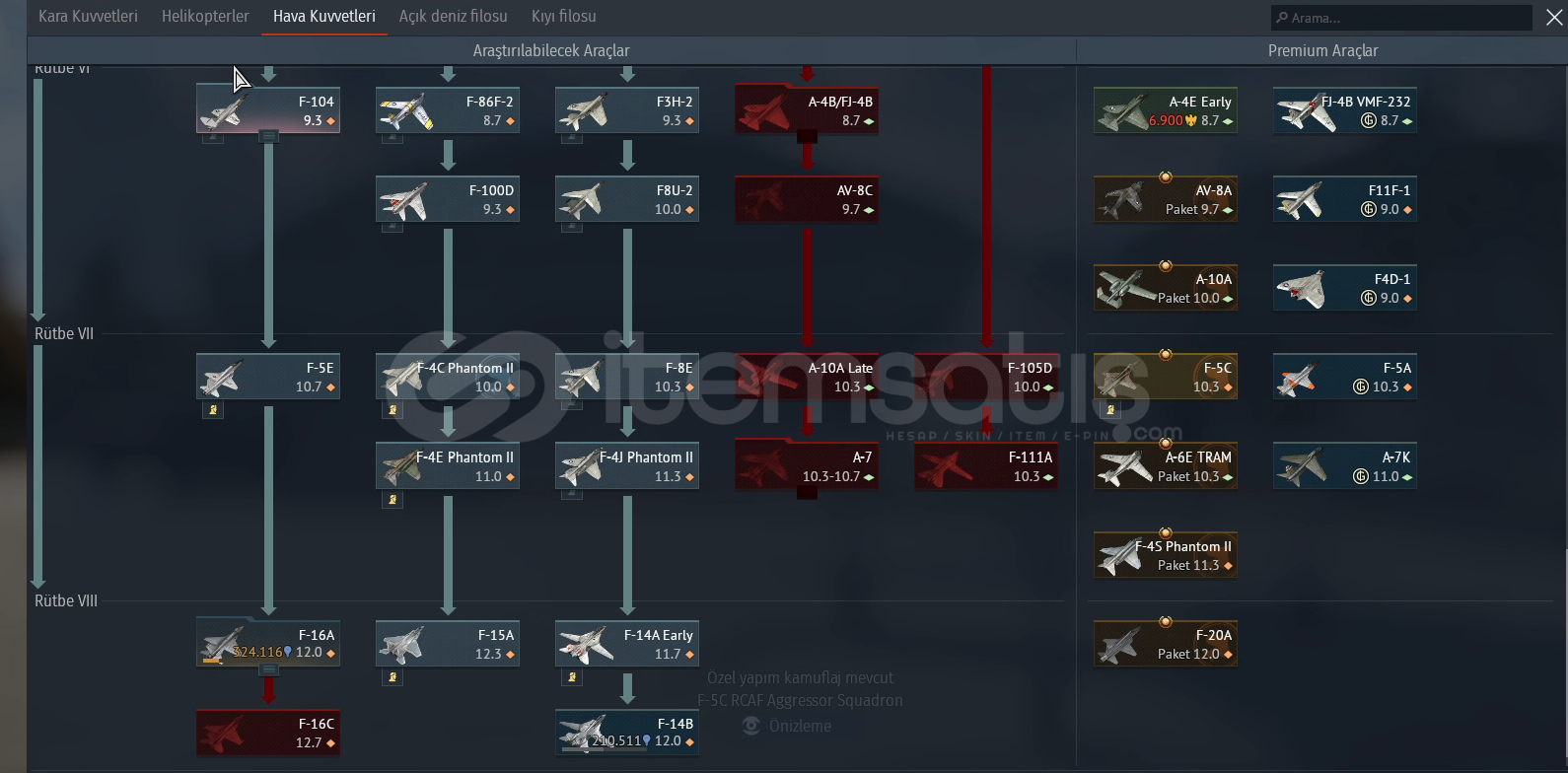Click the 'Premium Araçlar' header text
This screenshot has width=1568, height=773.
click(x=1322, y=50)
